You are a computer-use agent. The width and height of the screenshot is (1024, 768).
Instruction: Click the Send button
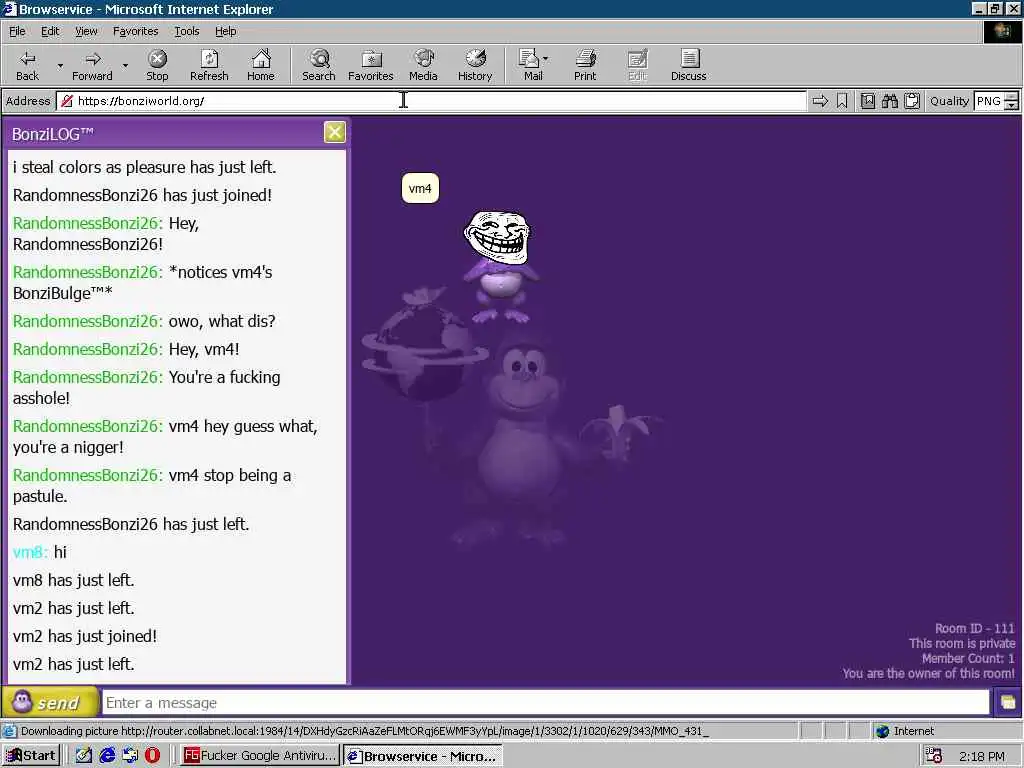click(50, 703)
